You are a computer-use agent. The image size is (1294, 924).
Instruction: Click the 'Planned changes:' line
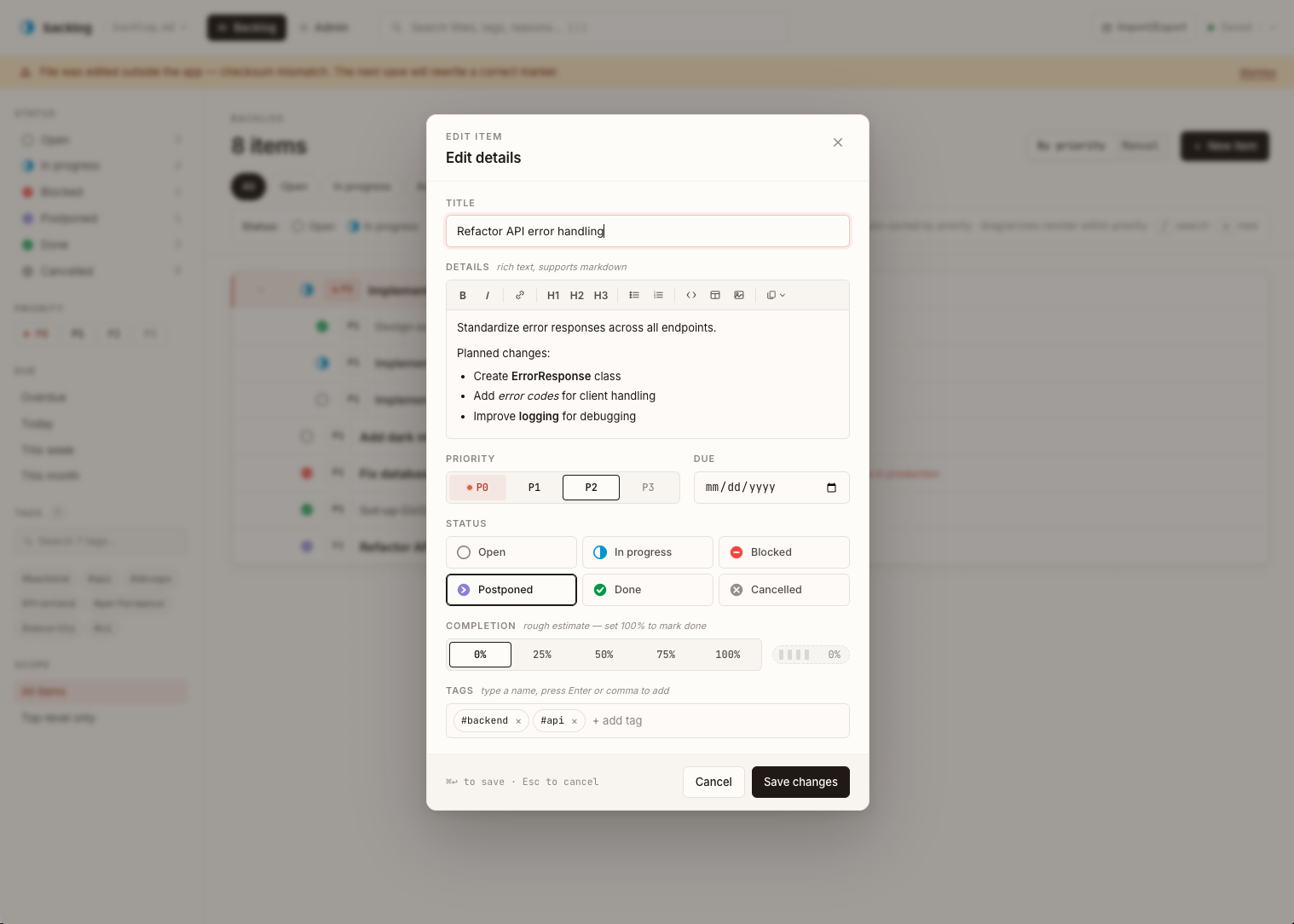503,353
